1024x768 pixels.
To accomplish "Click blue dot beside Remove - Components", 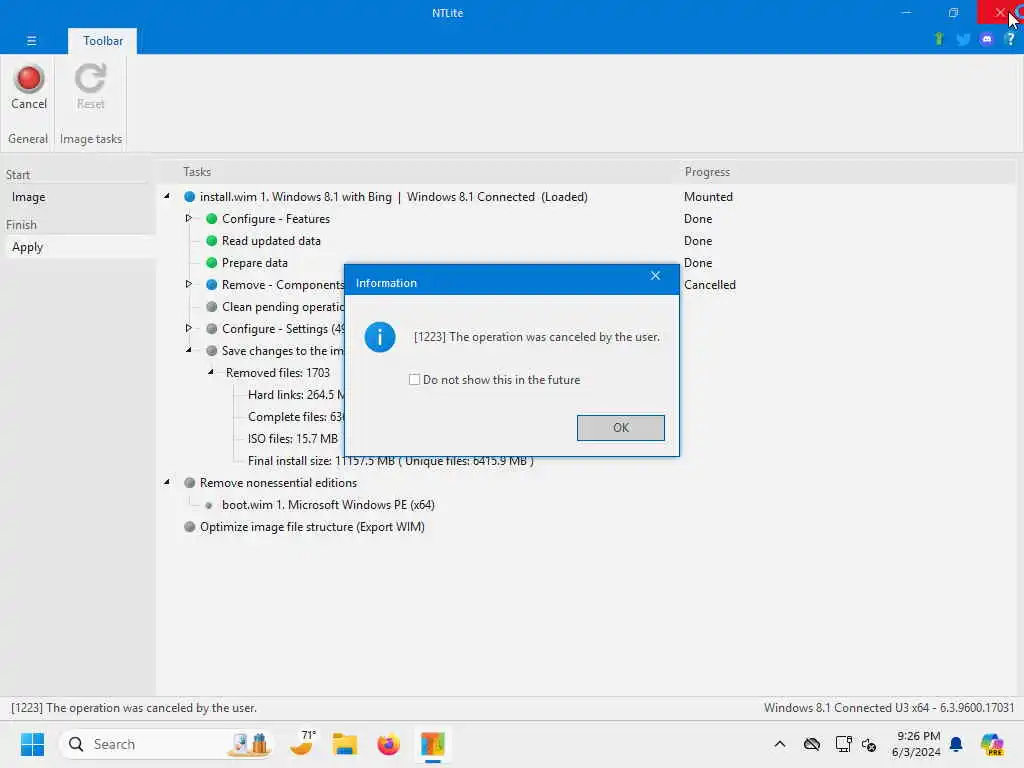I will tap(212, 285).
